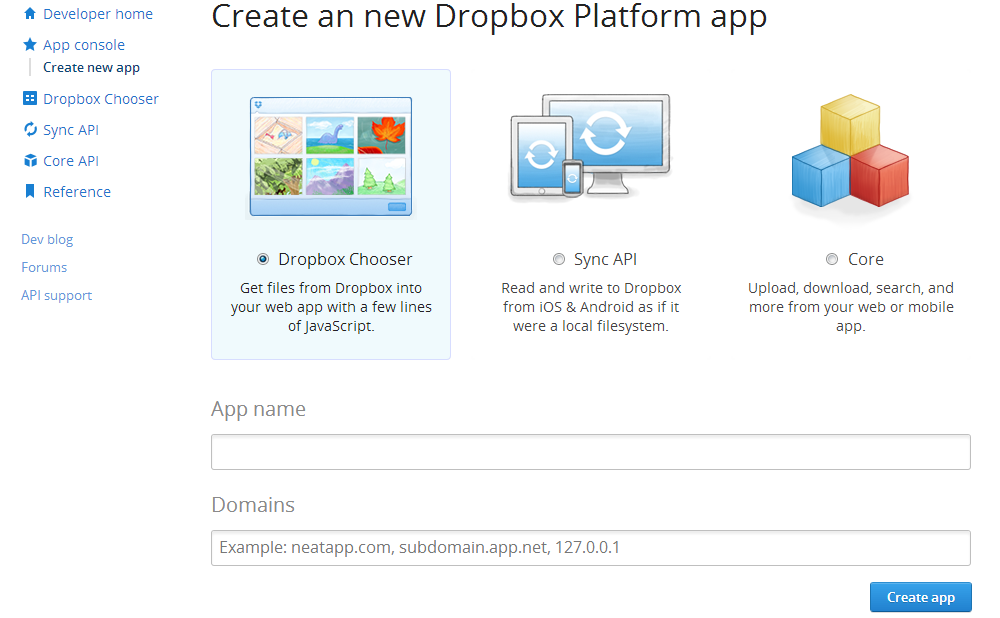1000x618 pixels.
Task: Open Core API sidebar link
Action: point(71,161)
